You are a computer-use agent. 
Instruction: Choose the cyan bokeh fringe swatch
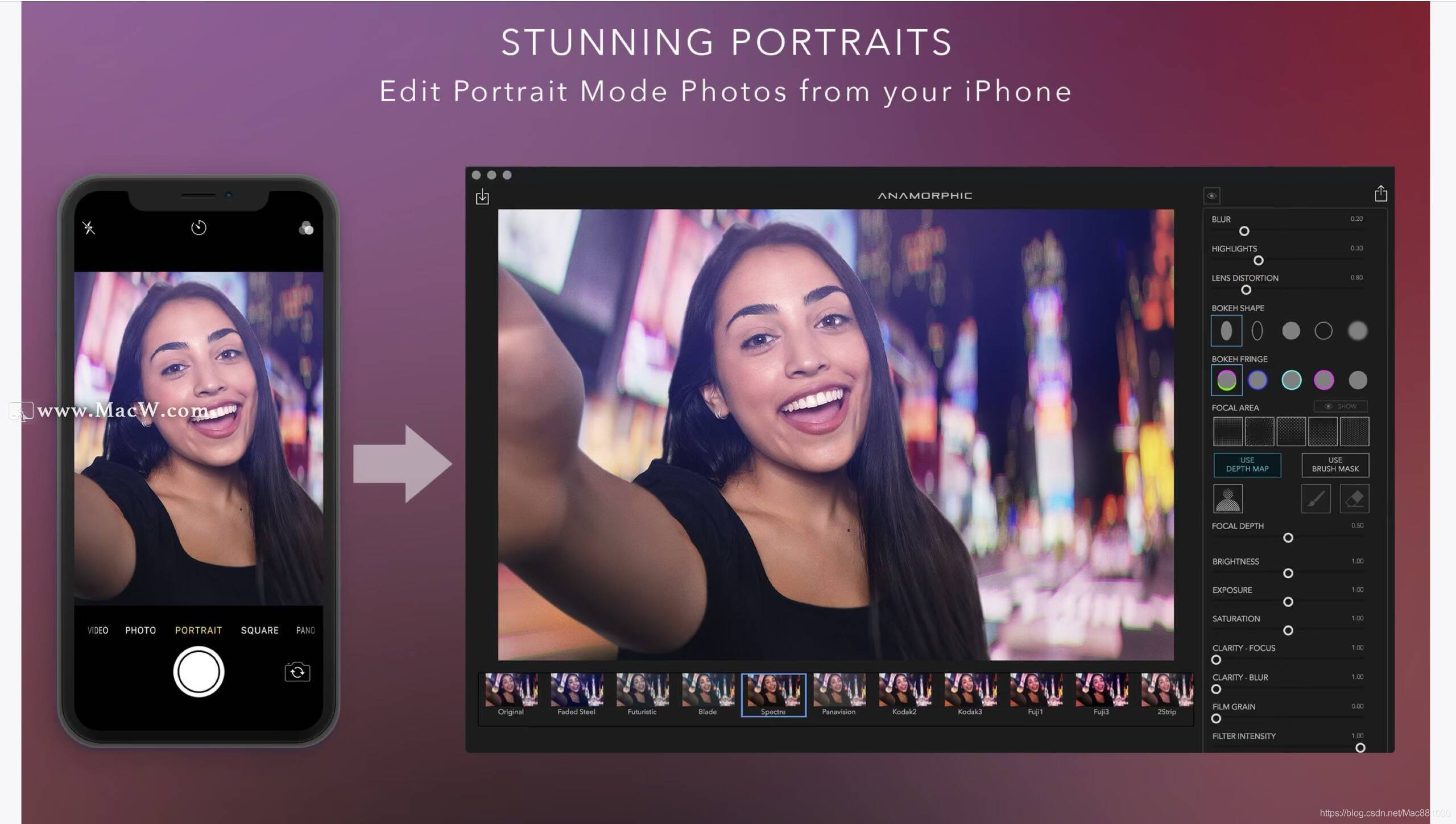click(x=1291, y=380)
